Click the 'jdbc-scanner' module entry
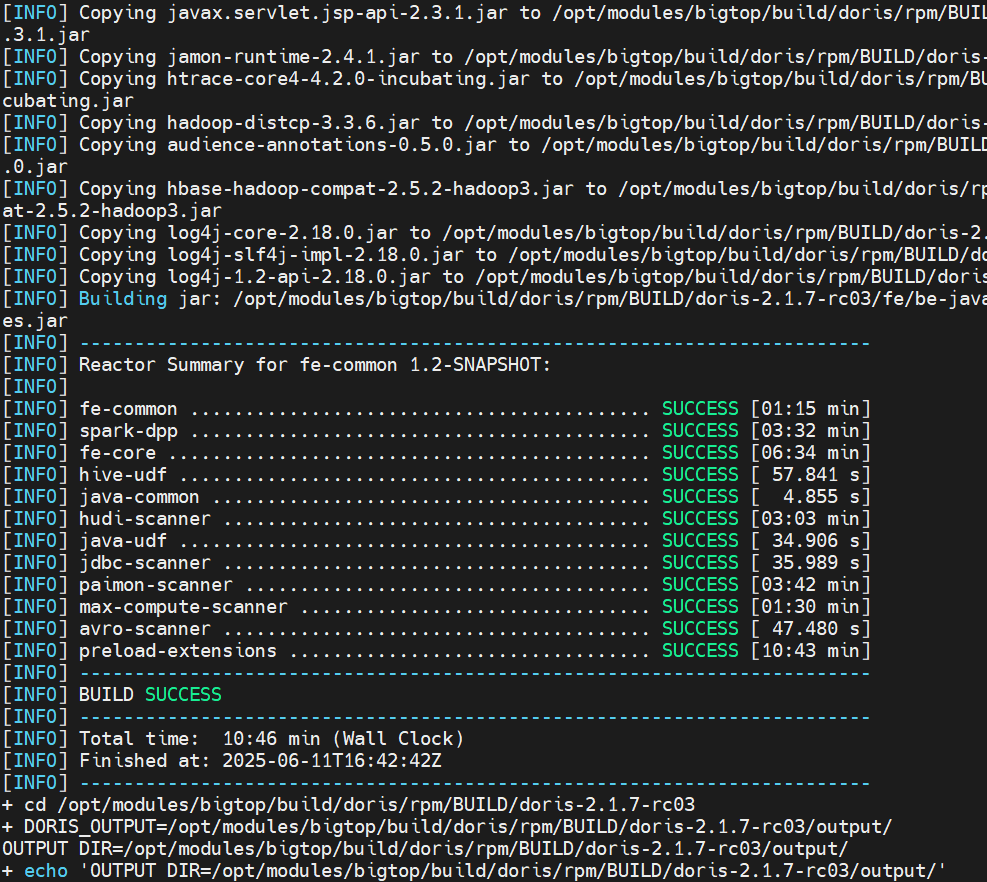Screen dimensions: 987x882 (145, 563)
